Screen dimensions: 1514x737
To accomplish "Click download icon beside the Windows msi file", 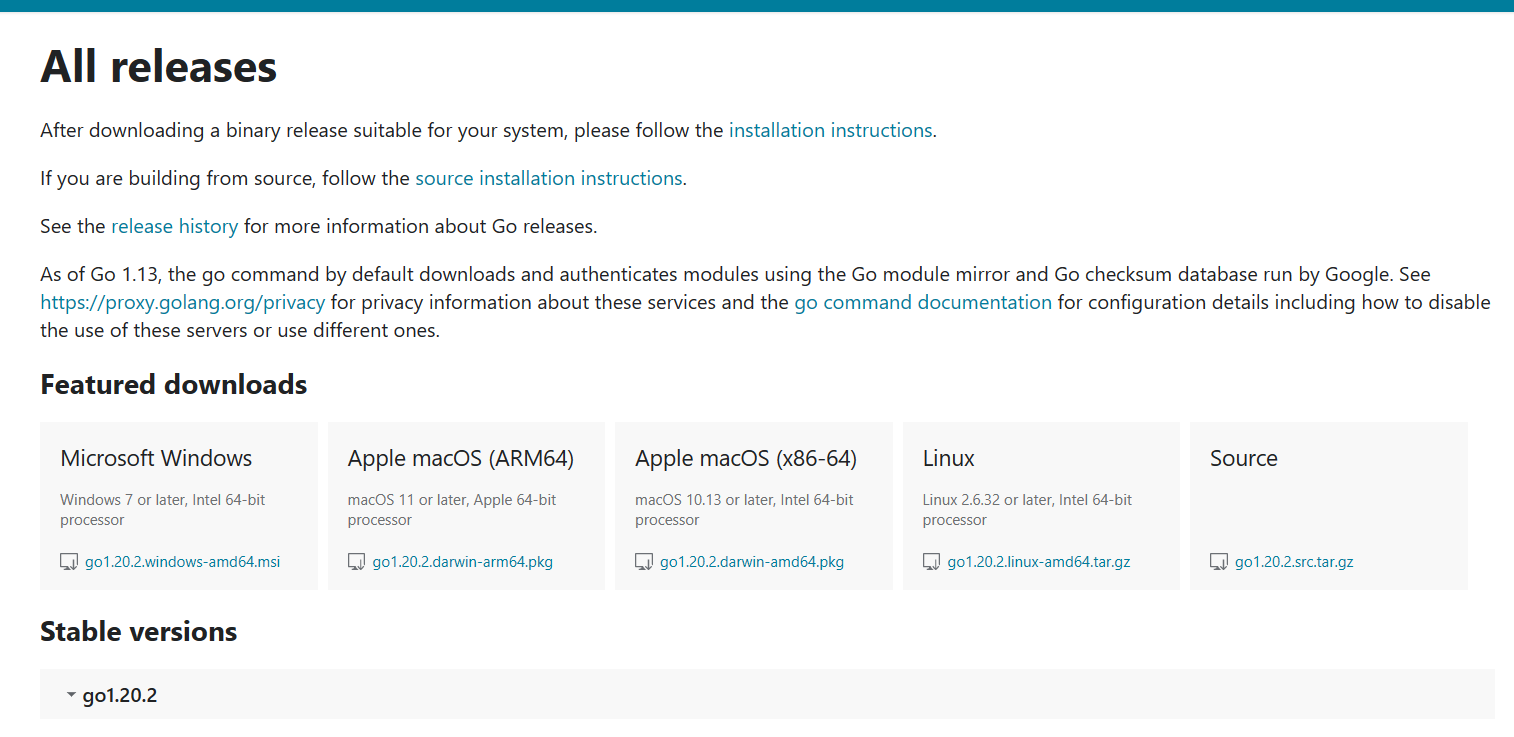I will tap(69, 562).
